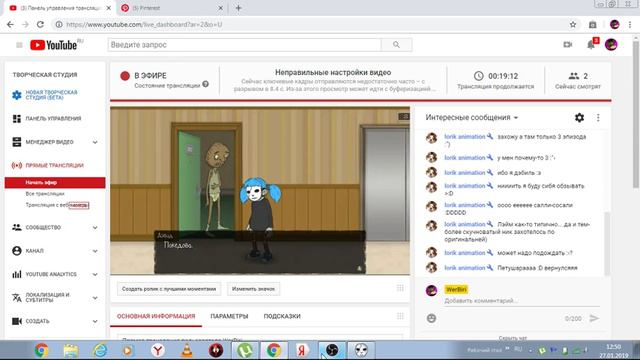Click the grid handle on the tabs row
This screenshot has width=640, height=360.
click(400, 316)
